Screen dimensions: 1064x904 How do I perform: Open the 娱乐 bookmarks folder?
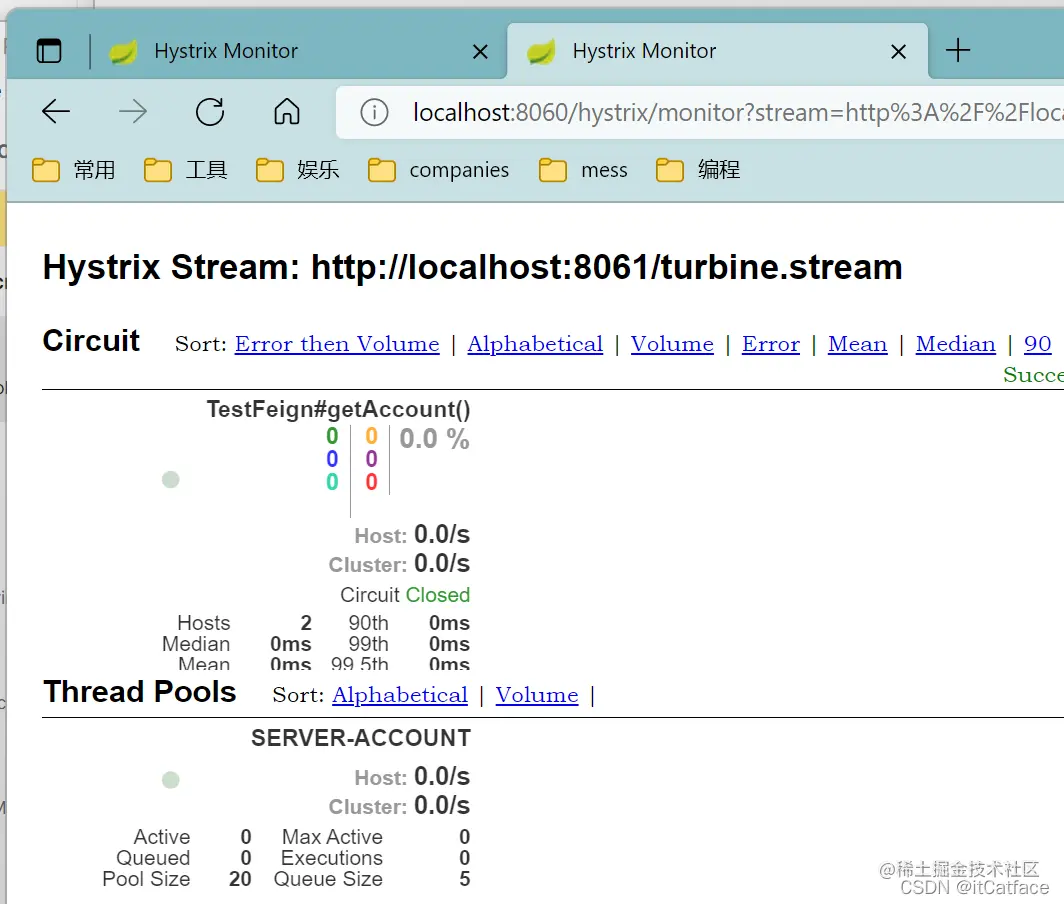click(298, 170)
